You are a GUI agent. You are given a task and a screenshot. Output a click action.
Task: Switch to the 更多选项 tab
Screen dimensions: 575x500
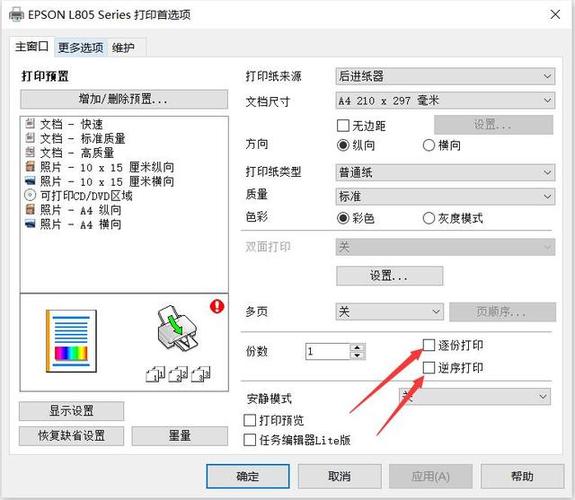81,48
